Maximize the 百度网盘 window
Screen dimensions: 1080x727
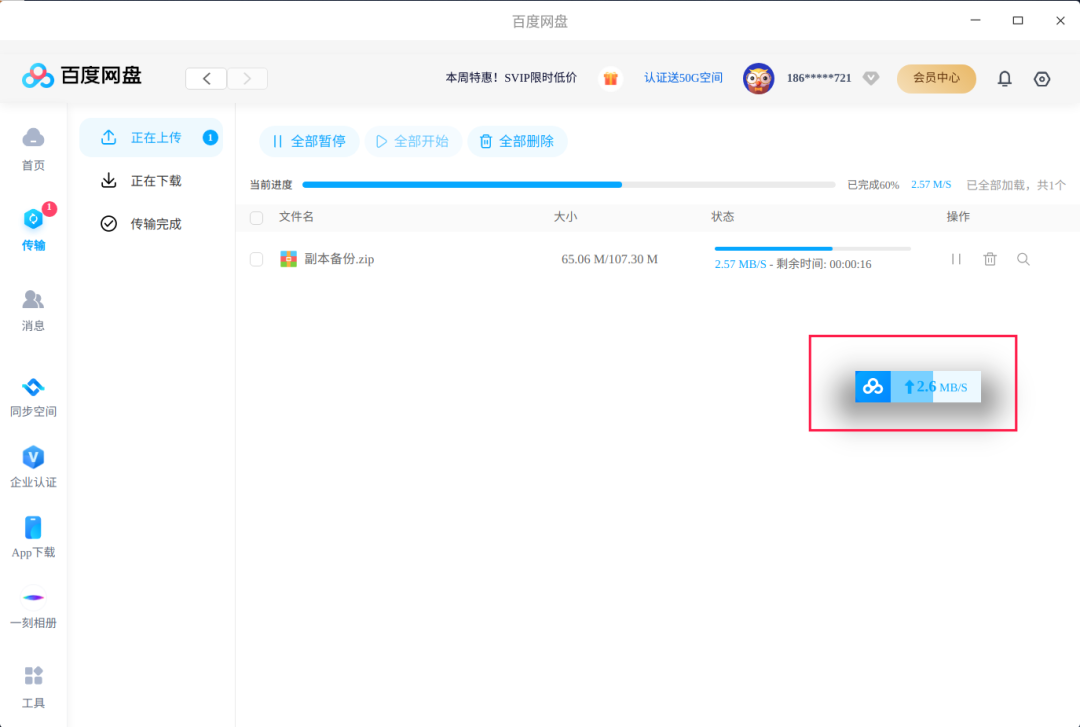click(x=1017, y=21)
